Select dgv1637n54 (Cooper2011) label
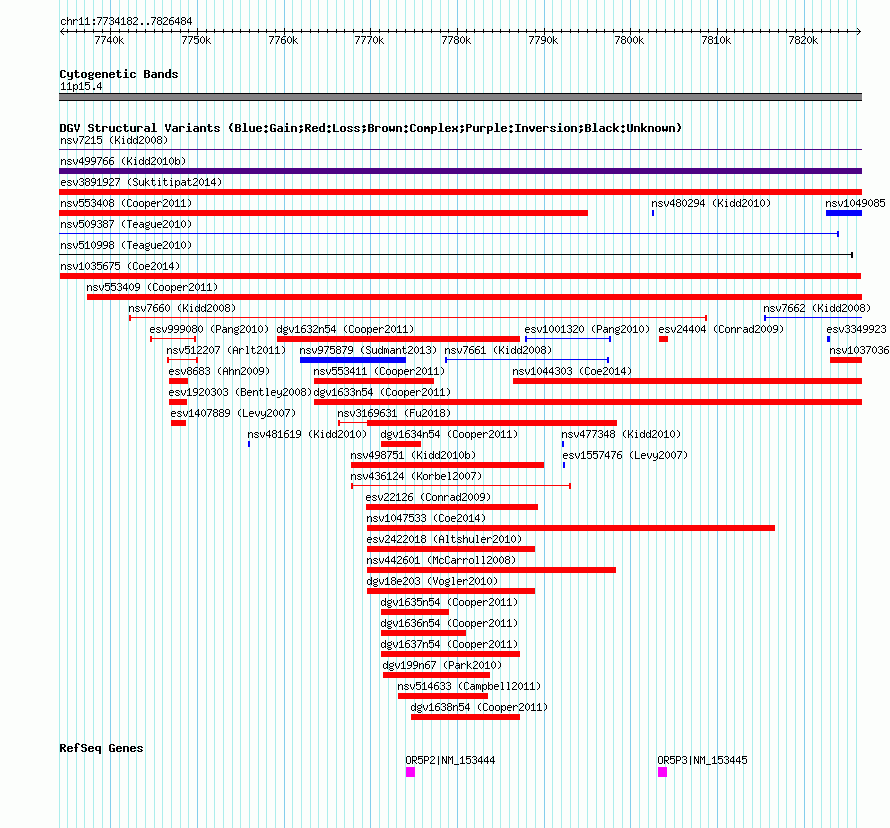Viewport: 890px width, 828px height. [x=450, y=644]
